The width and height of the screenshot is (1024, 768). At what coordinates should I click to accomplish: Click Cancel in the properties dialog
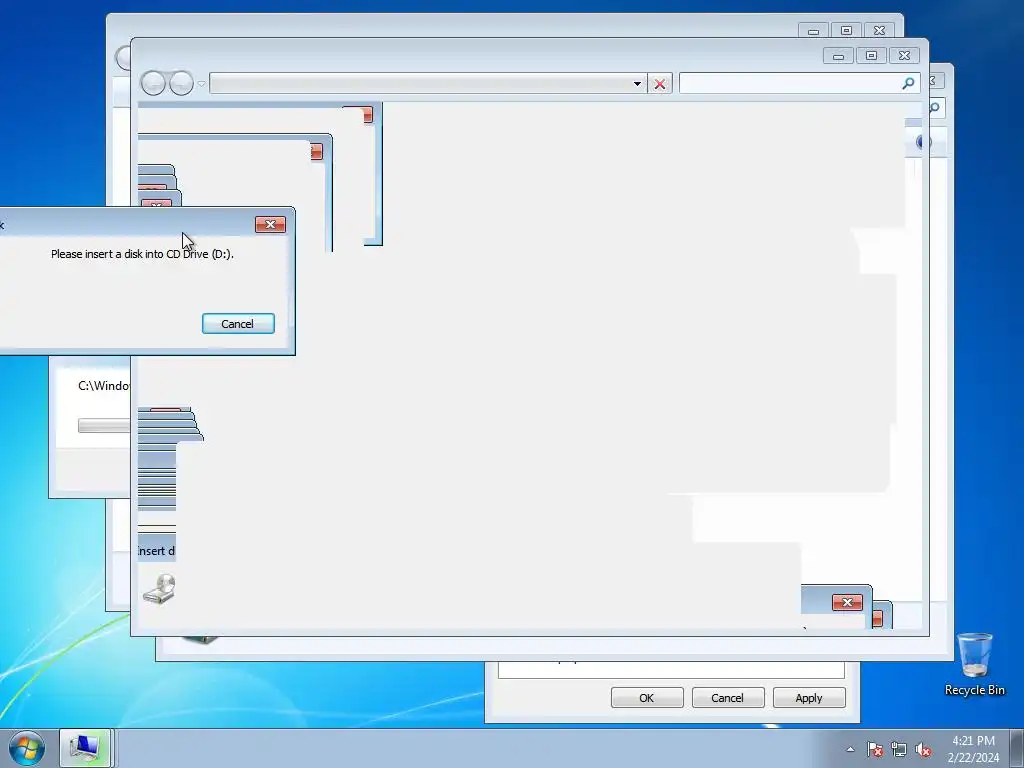[727, 697]
